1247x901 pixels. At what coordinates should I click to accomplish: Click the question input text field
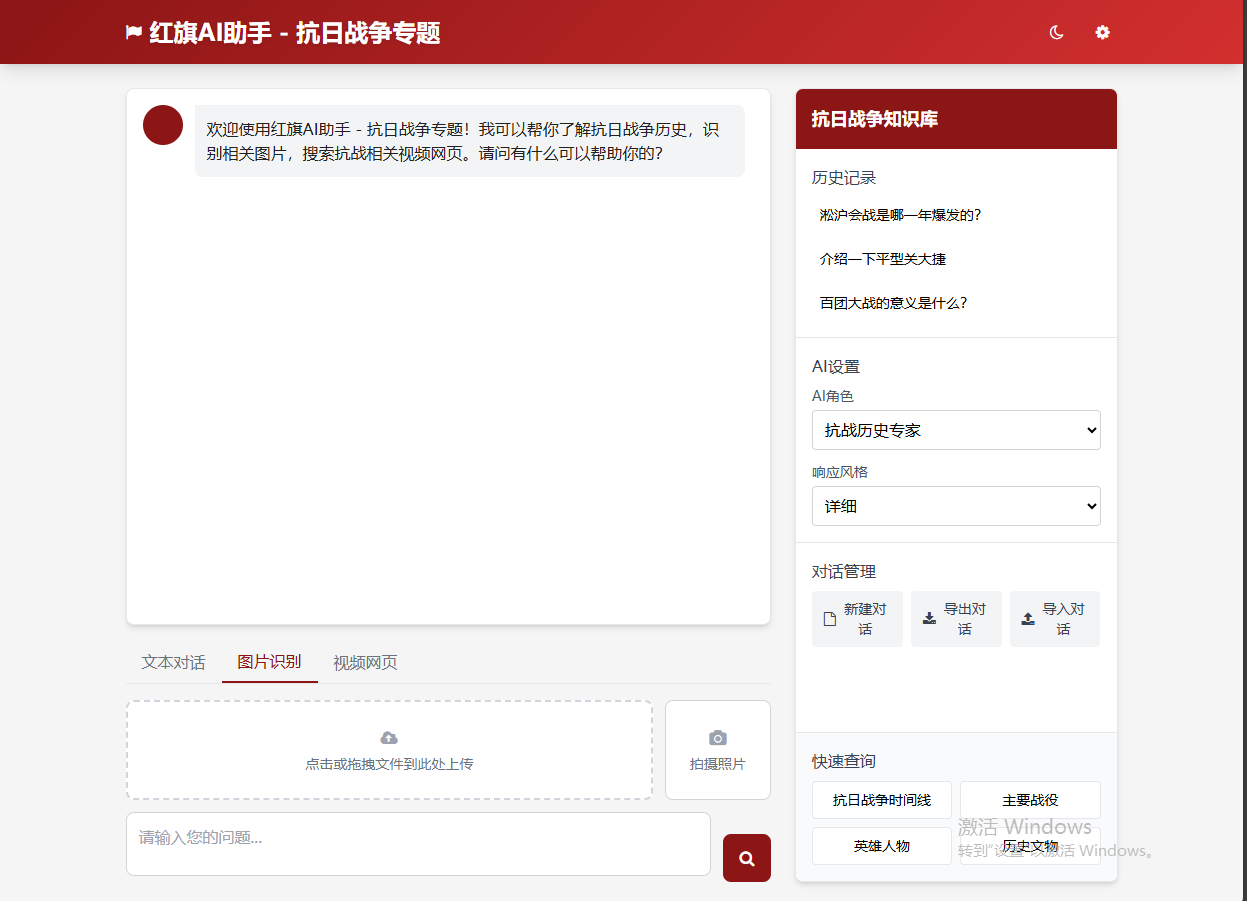click(x=418, y=843)
